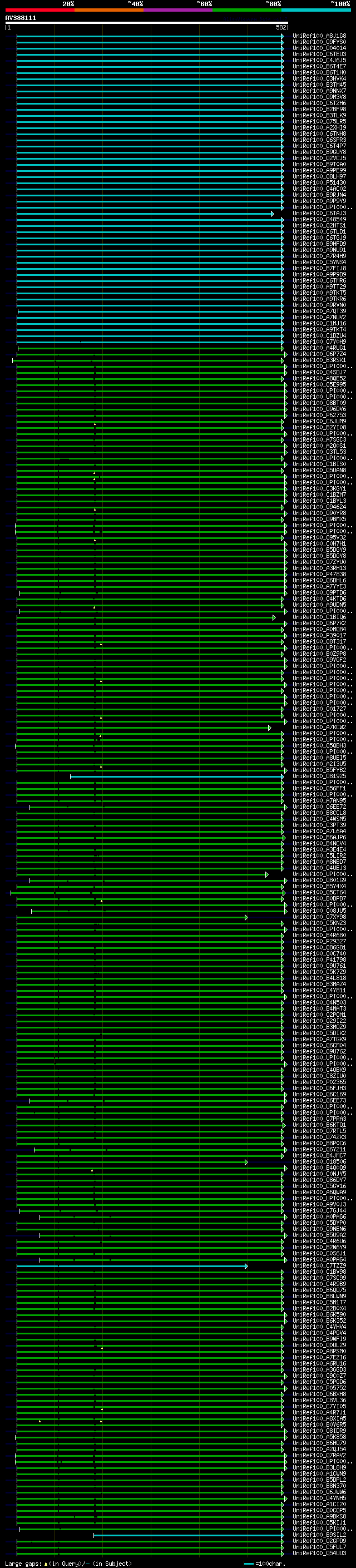Select hit label UniRef100_P05752
Screen dimensions: 356x1568
tap(319, 1388)
